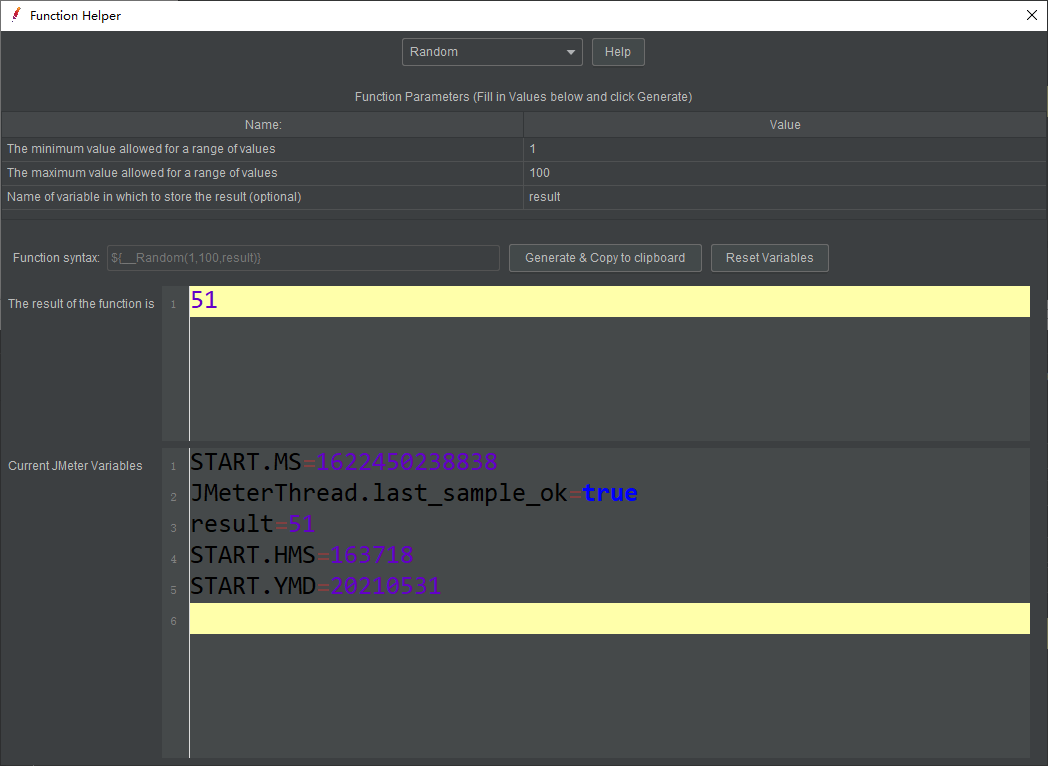Select the value cell containing result

(x=785, y=197)
